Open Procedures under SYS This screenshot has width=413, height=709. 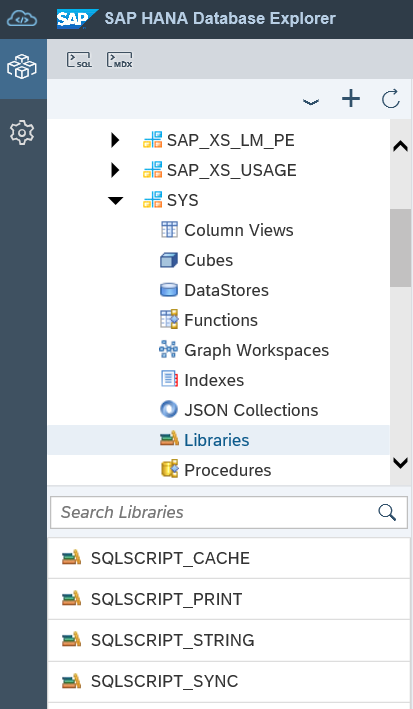point(228,470)
